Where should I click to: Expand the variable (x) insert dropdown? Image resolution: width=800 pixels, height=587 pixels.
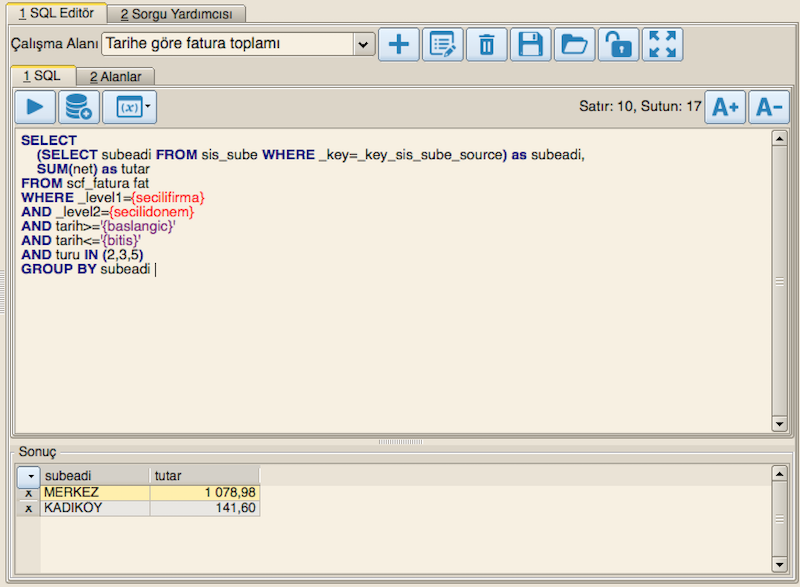pyautogui.click(x=148, y=106)
